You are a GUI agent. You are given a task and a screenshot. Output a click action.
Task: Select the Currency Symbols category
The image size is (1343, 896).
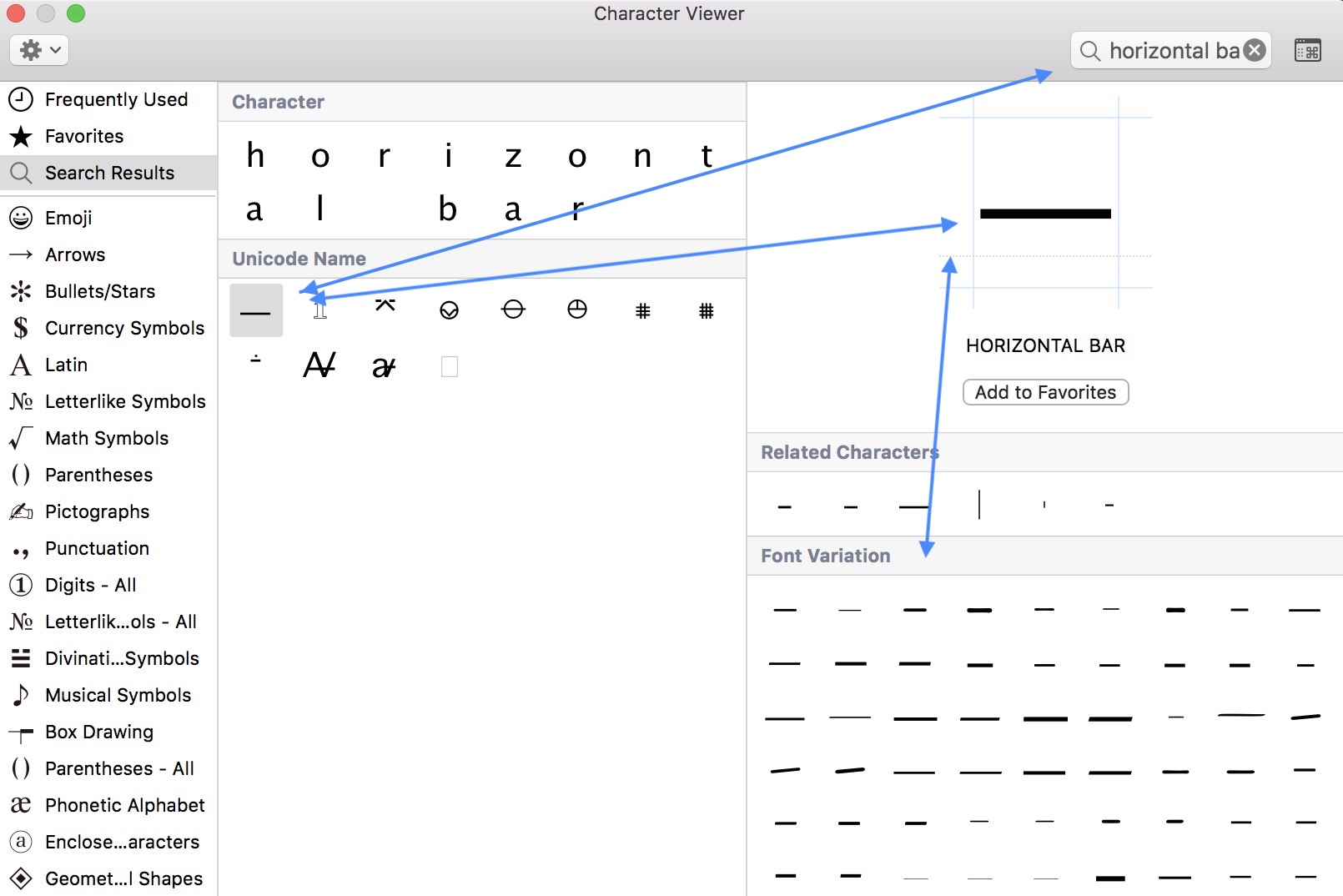click(123, 328)
